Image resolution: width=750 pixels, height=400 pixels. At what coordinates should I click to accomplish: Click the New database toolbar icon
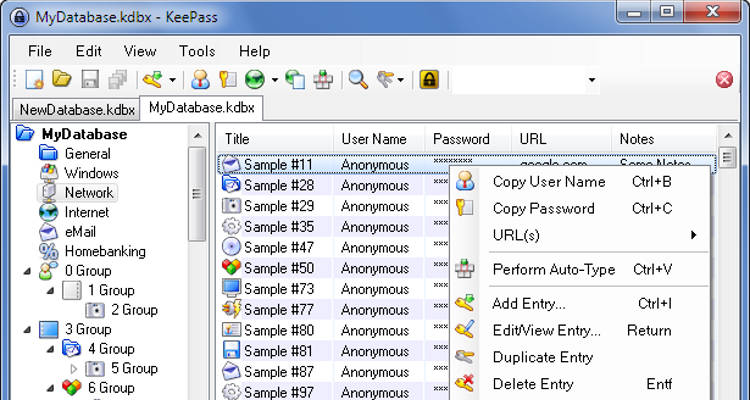click(35, 79)
